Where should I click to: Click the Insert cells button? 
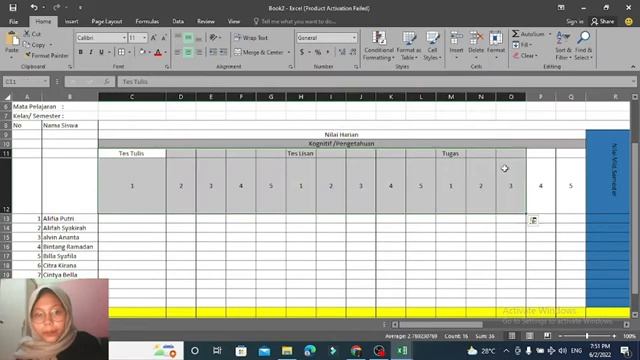[456, 45]
